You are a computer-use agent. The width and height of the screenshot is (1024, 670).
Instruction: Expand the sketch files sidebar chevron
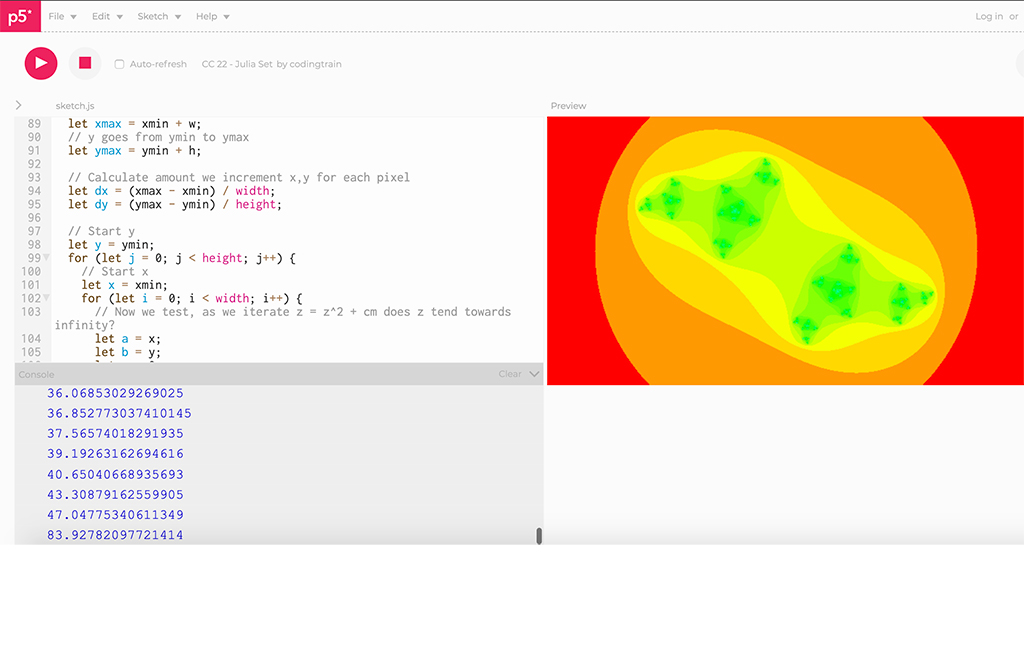(18, 105)
